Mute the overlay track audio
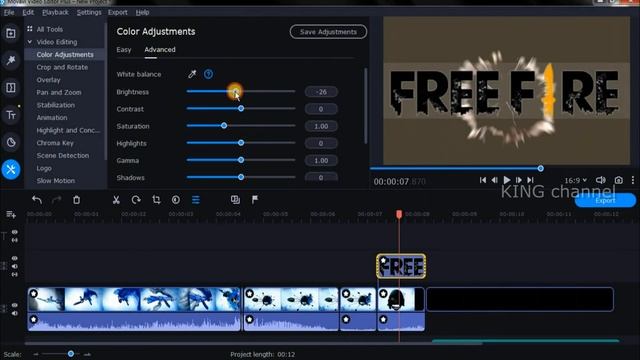 pyautogui.click(x=15, y=267)
